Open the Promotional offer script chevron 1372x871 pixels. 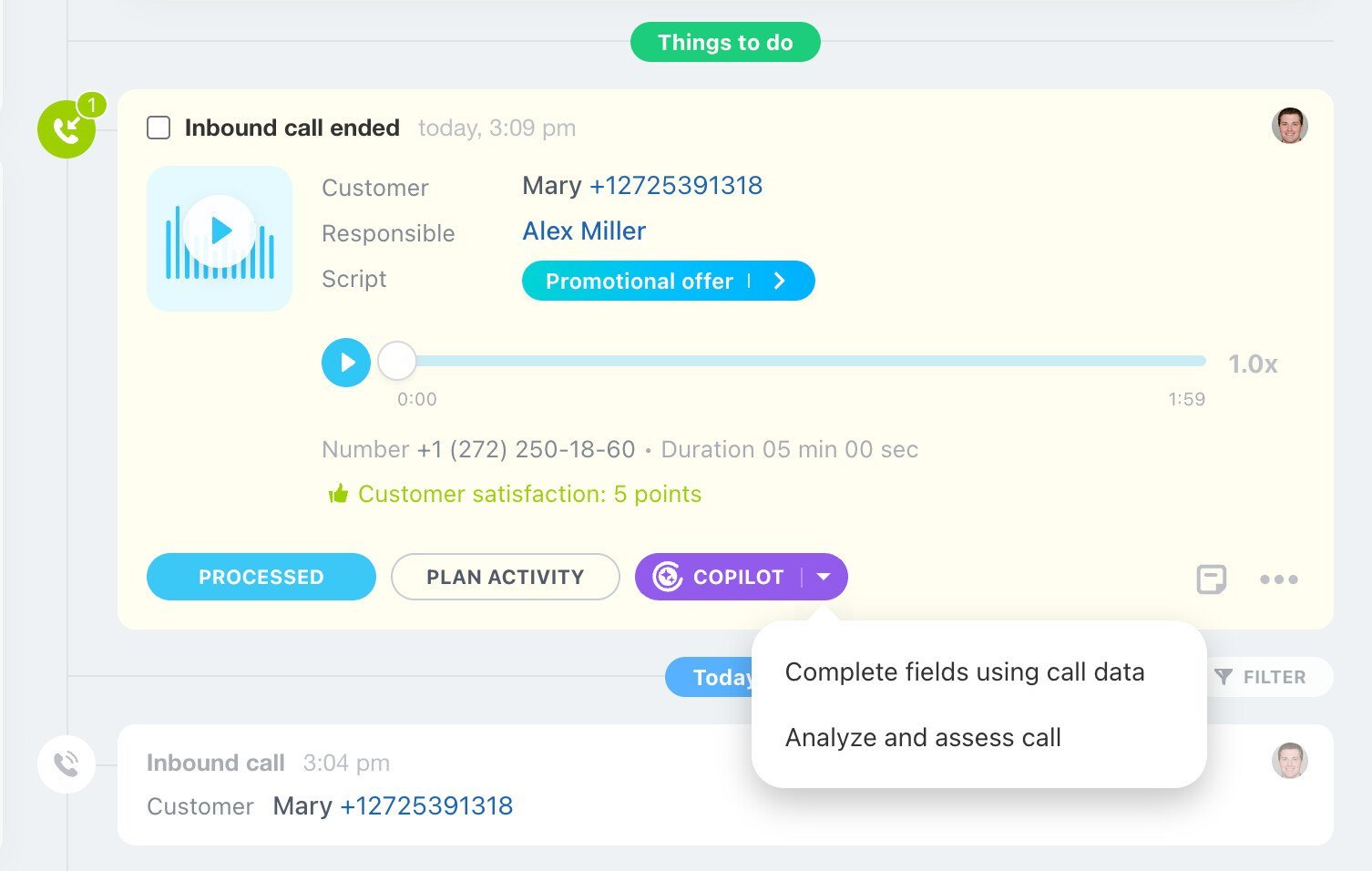pos(780,281)
